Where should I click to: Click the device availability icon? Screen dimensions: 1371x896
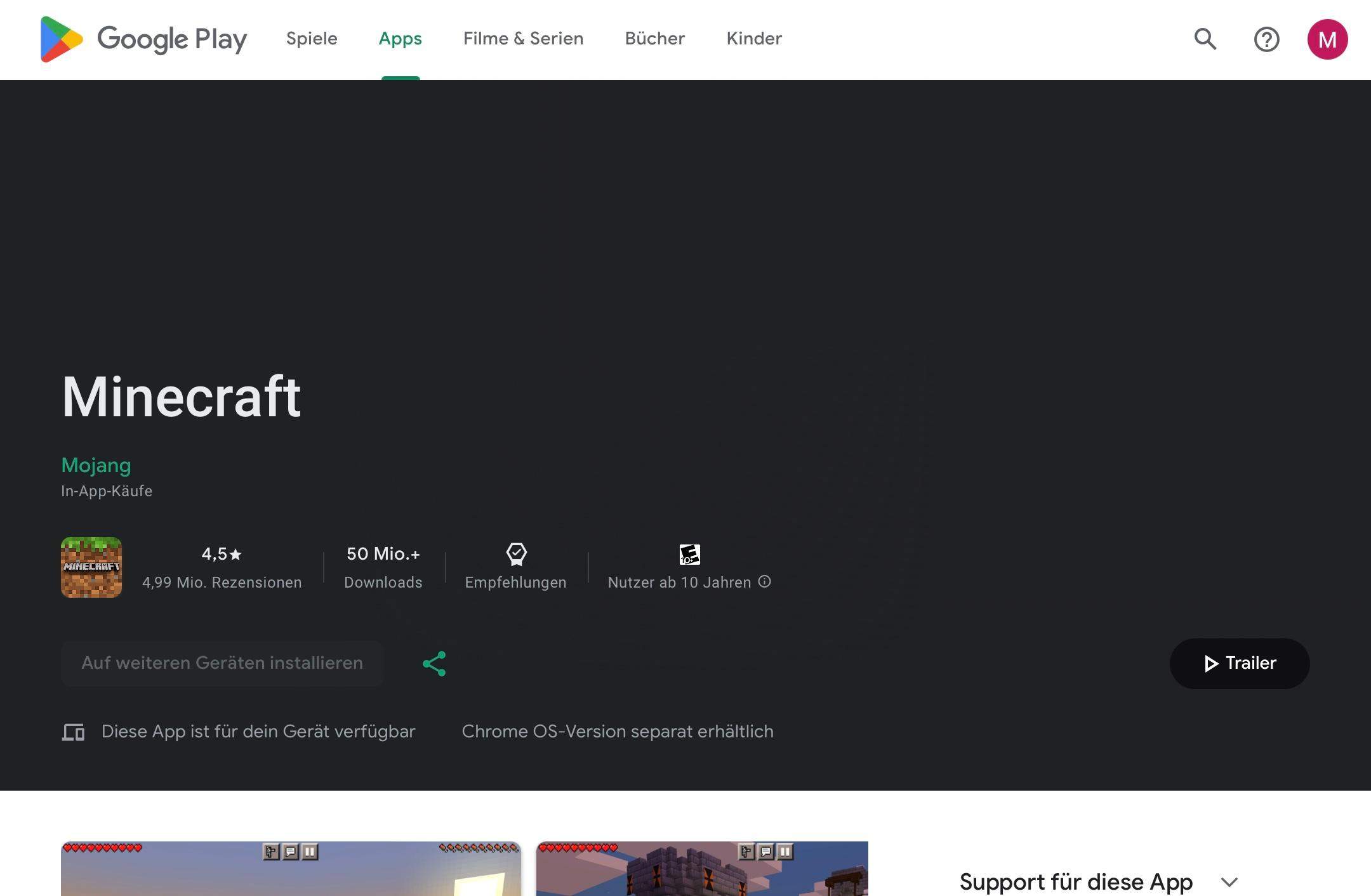click(x=74, y=732)
